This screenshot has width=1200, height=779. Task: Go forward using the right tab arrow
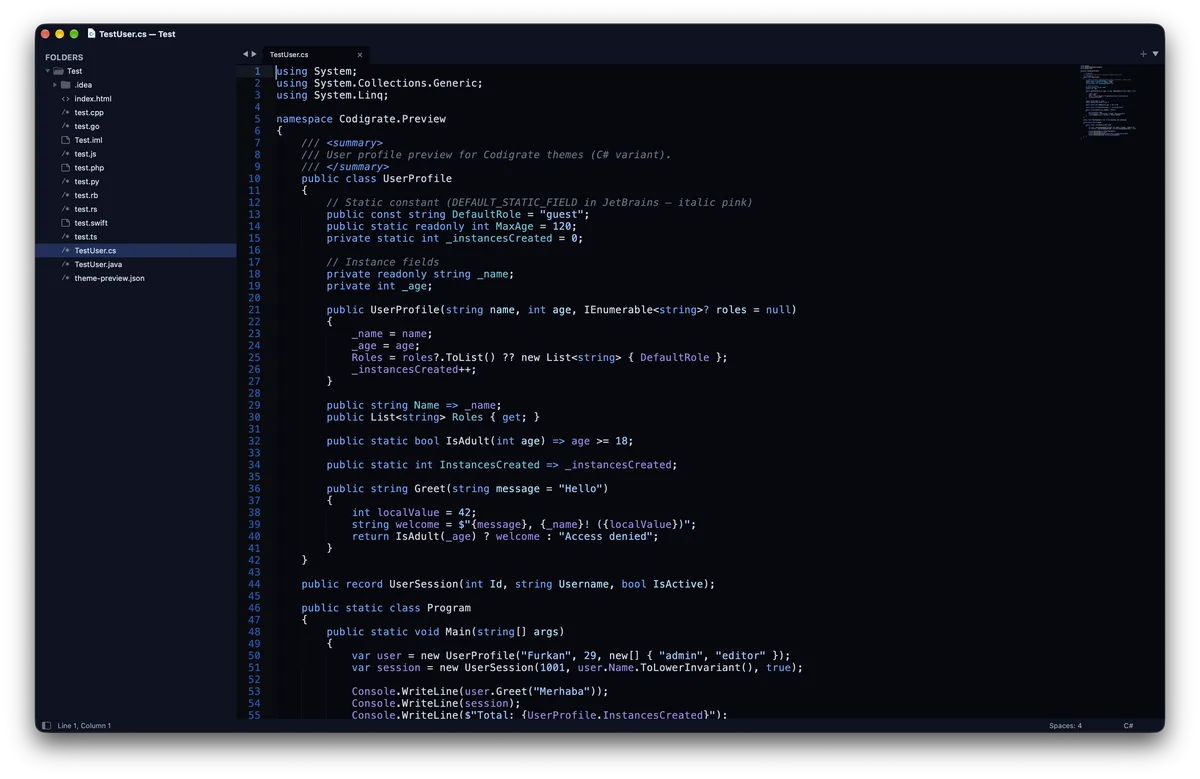point(254,54)
